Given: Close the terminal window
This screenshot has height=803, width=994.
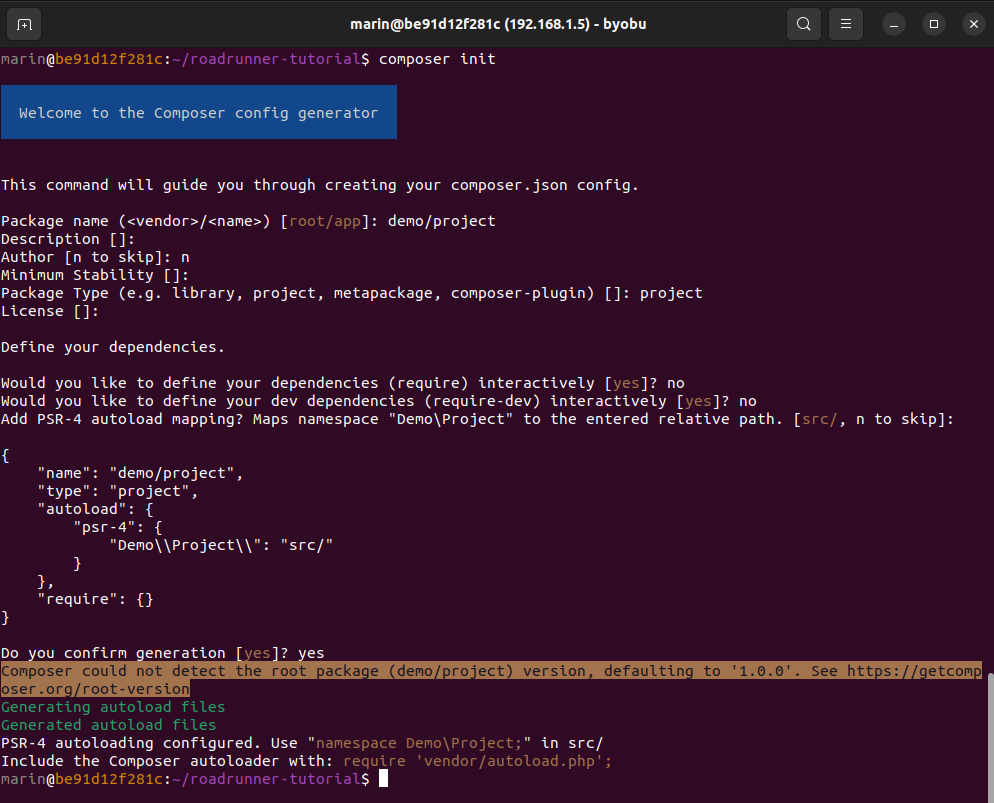Looking at the screenshot, I should point(974,24).
